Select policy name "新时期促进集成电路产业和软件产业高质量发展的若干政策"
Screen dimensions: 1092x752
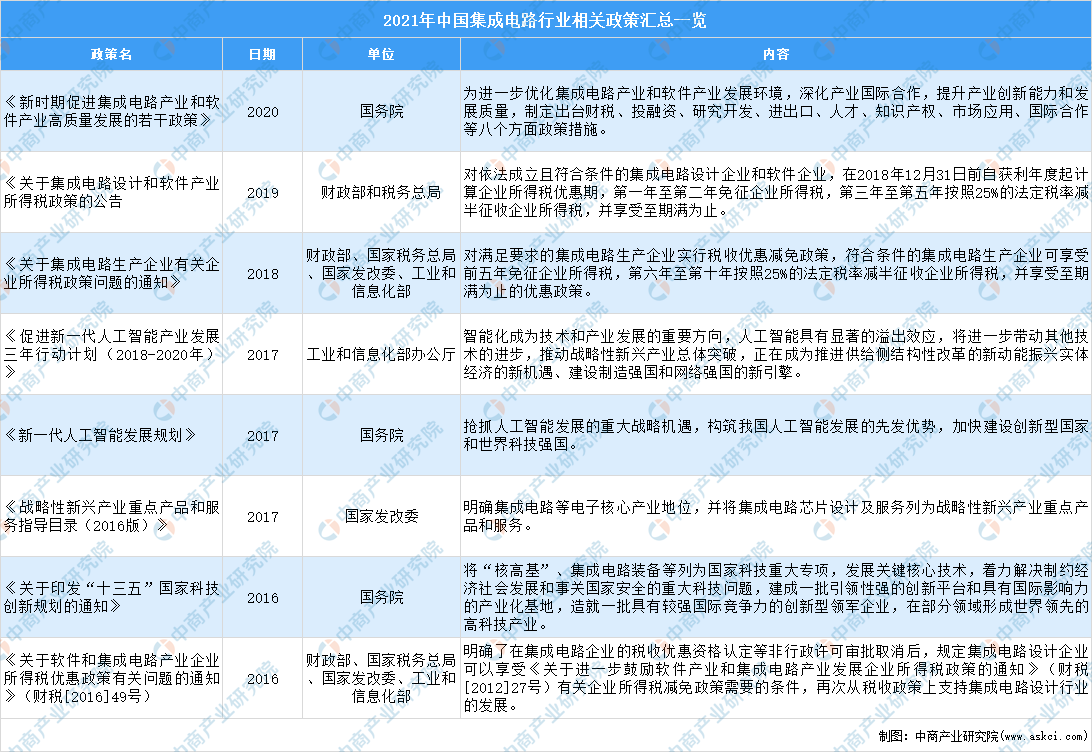pos(111,111)
